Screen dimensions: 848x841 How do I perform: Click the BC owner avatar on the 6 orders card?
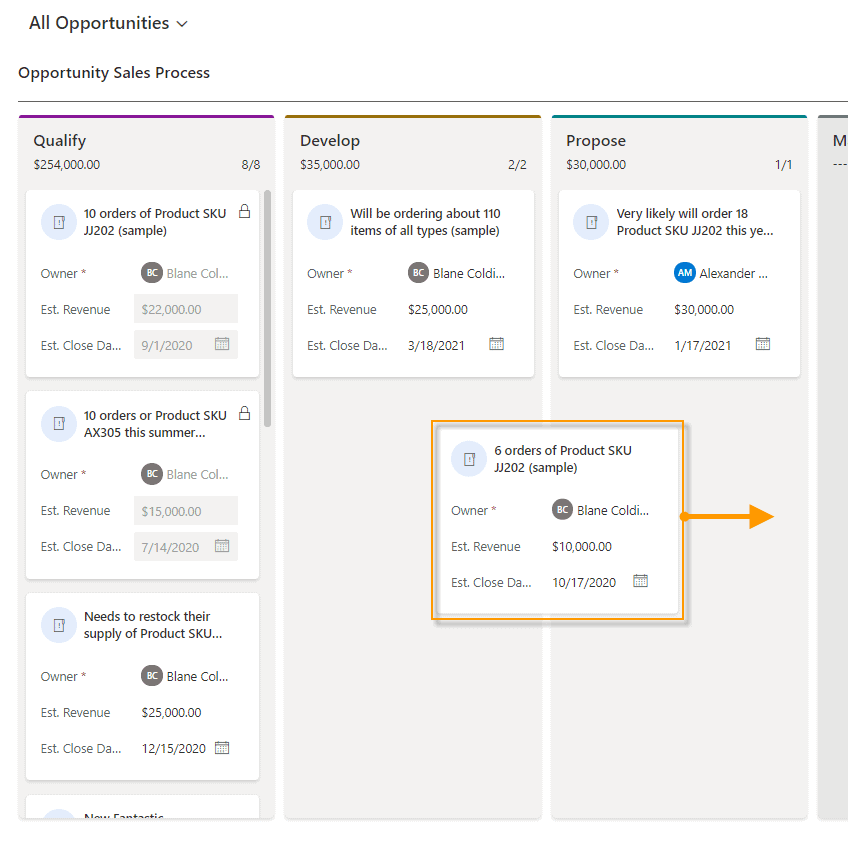click(562, 509)
